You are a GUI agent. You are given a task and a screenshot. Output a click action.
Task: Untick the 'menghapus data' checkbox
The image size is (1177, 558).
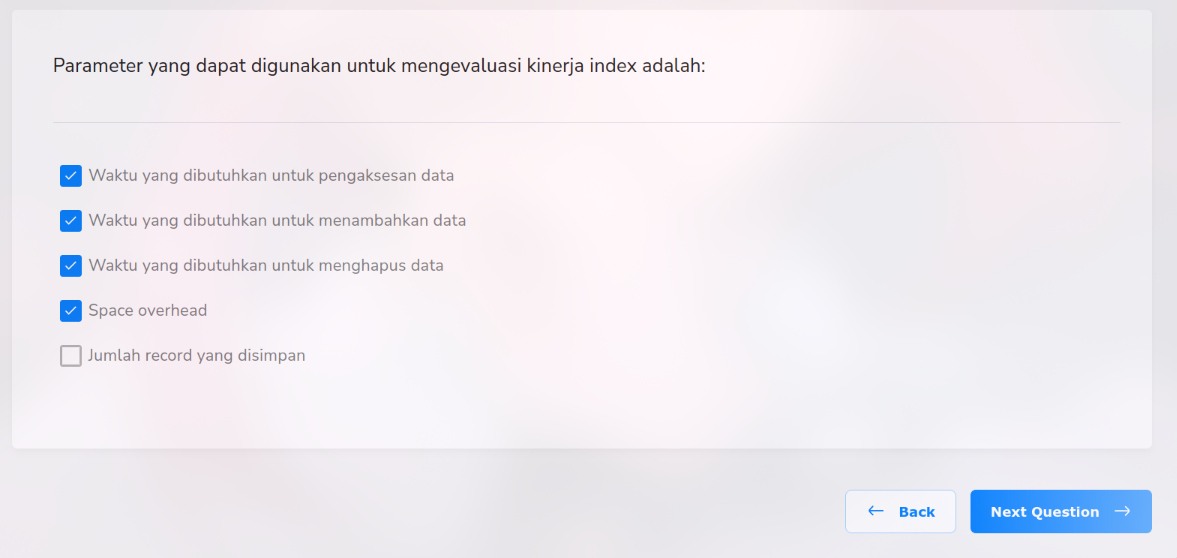[x=71, y=266]
